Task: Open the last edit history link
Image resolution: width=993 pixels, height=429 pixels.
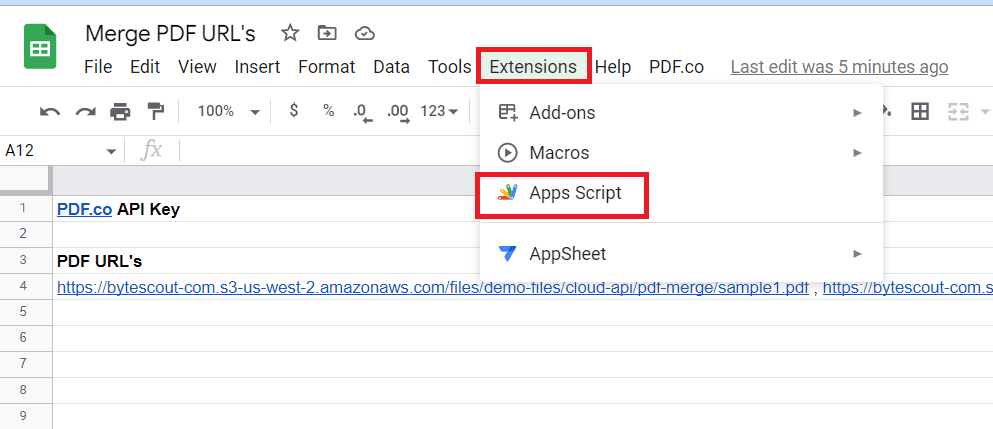Action: click(x=839, y=67)
